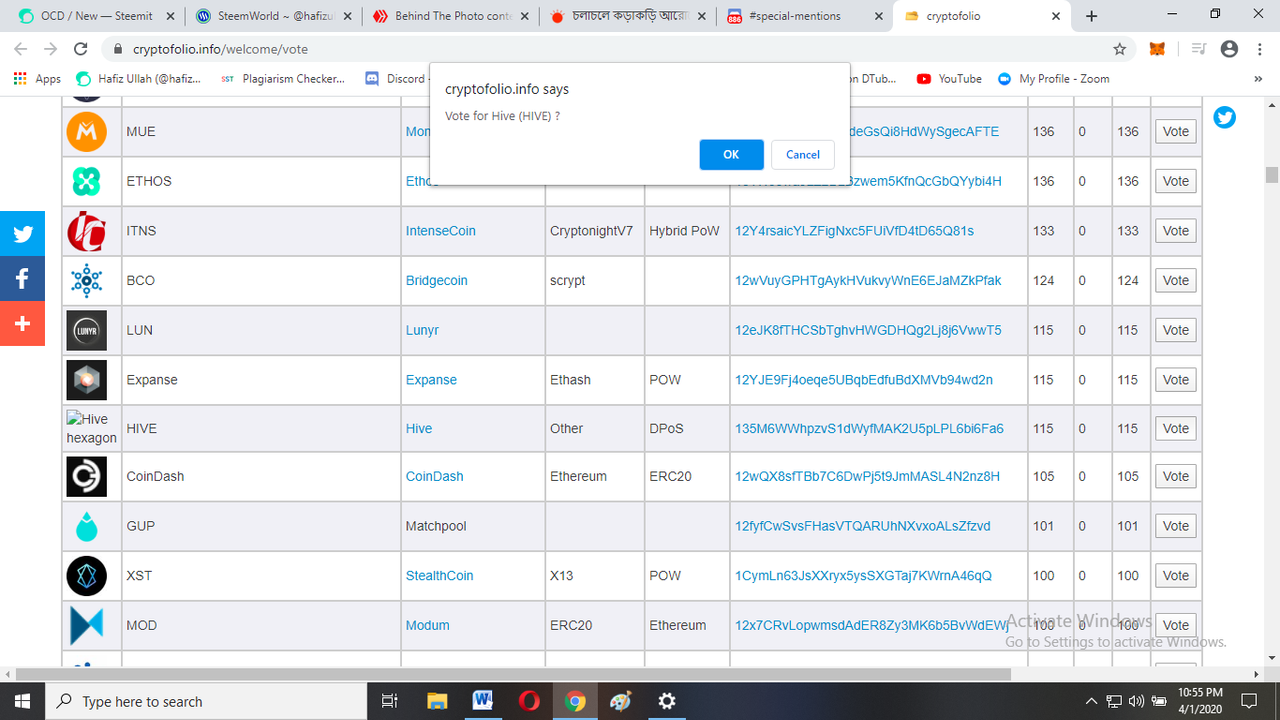
Task: Click the LUN Lunyr logo
Action: (x=87, y=330)
